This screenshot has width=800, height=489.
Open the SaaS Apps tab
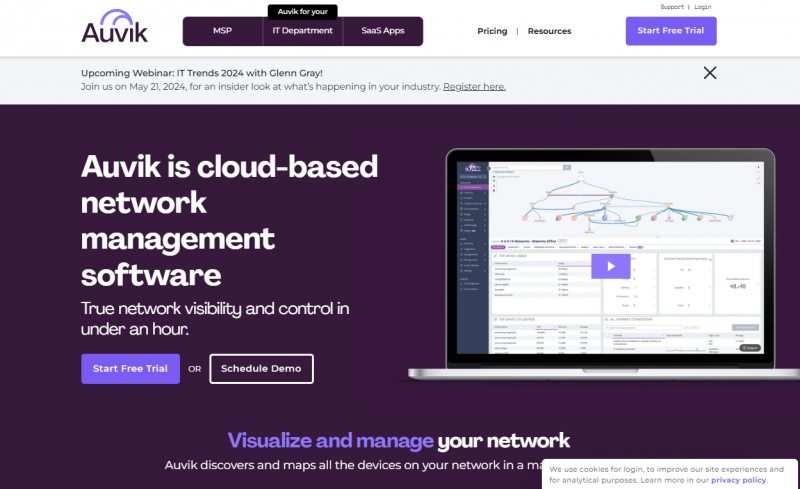(x=382, y=31)
